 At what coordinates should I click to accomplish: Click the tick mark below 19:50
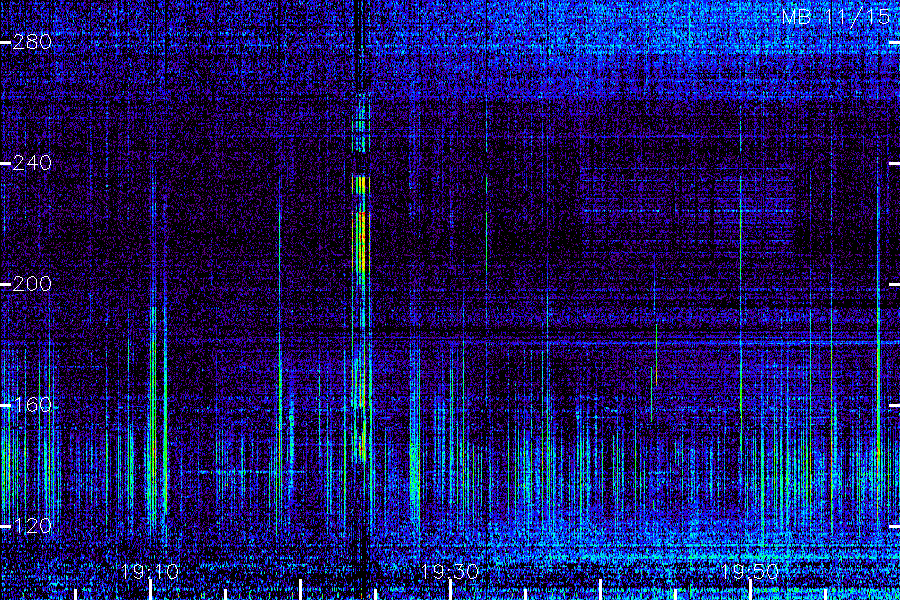coord(750,590)
